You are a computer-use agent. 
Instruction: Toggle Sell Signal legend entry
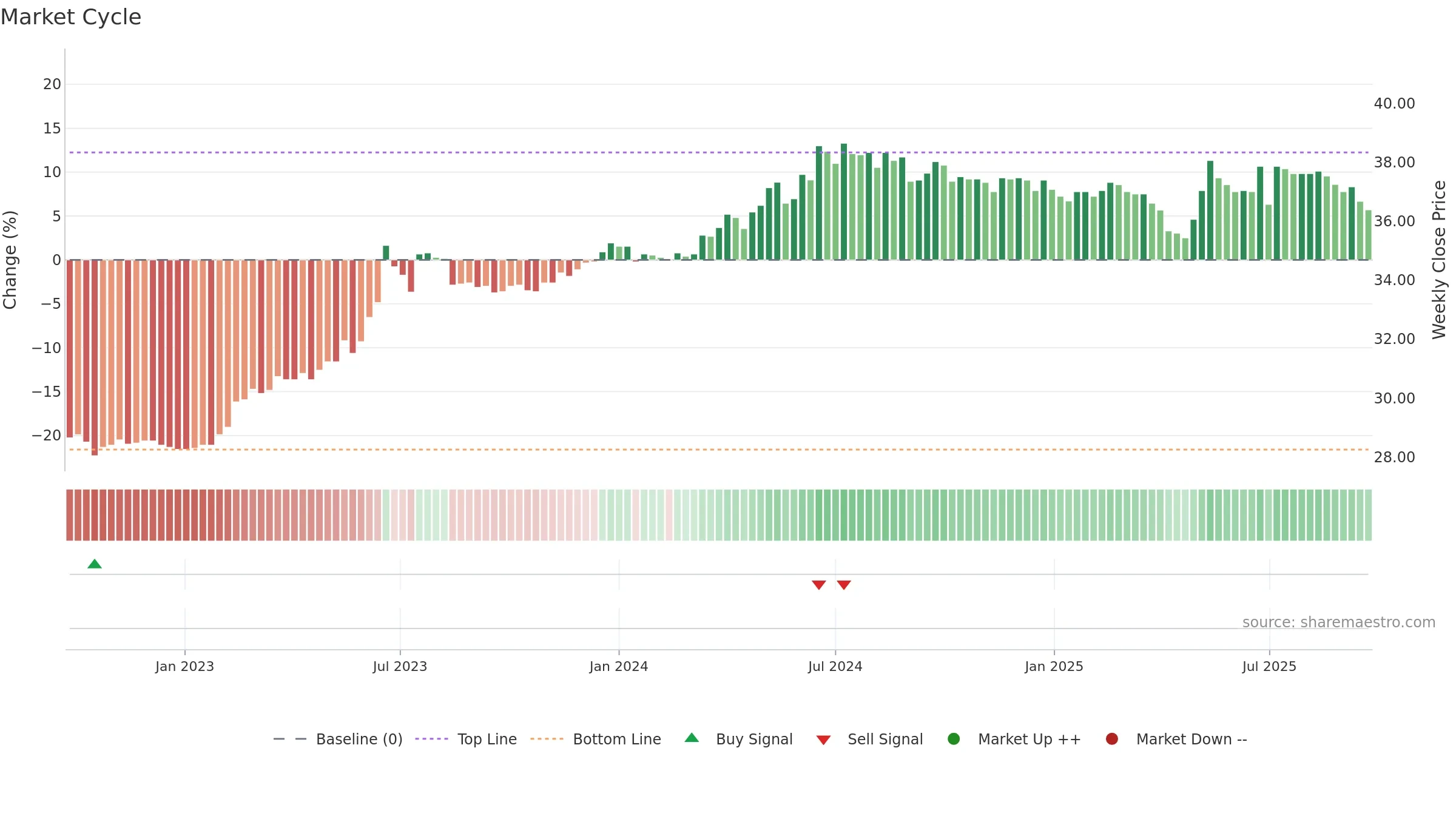[869, 739]
